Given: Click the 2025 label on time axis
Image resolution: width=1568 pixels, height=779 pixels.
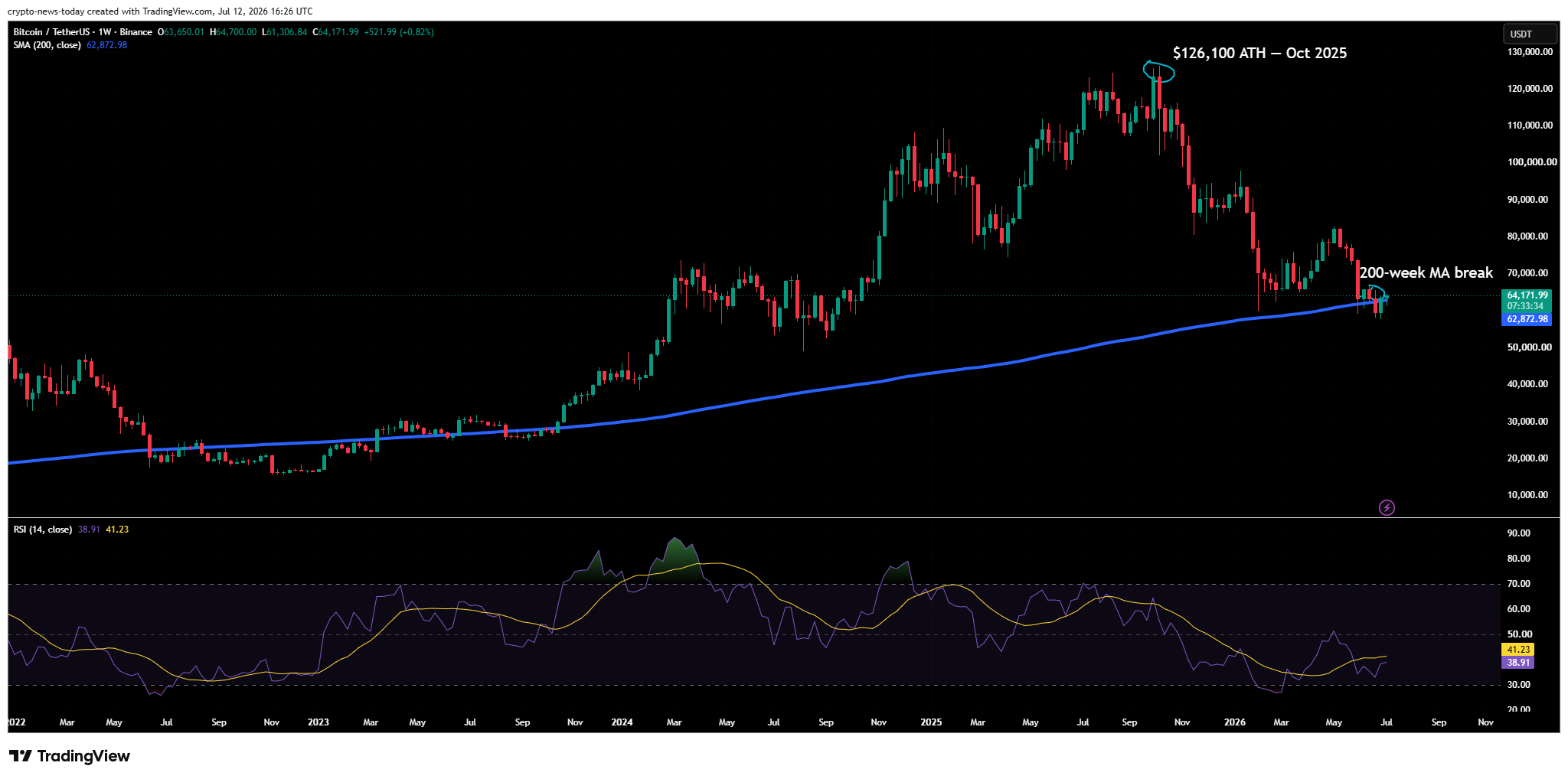Looking at the screenshot, I should pos(931,722).
